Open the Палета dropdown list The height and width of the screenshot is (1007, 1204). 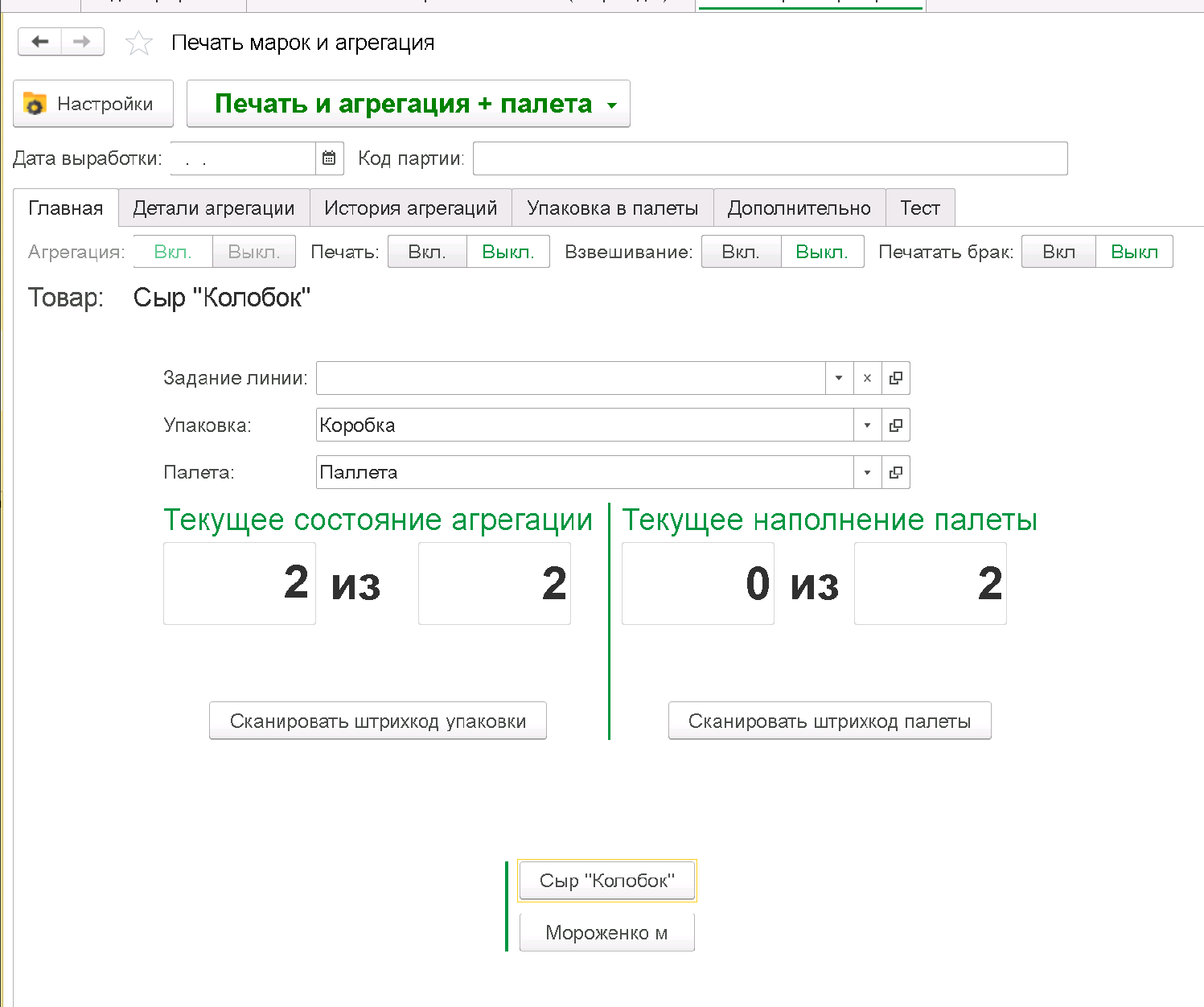click(x=867, y=473)
